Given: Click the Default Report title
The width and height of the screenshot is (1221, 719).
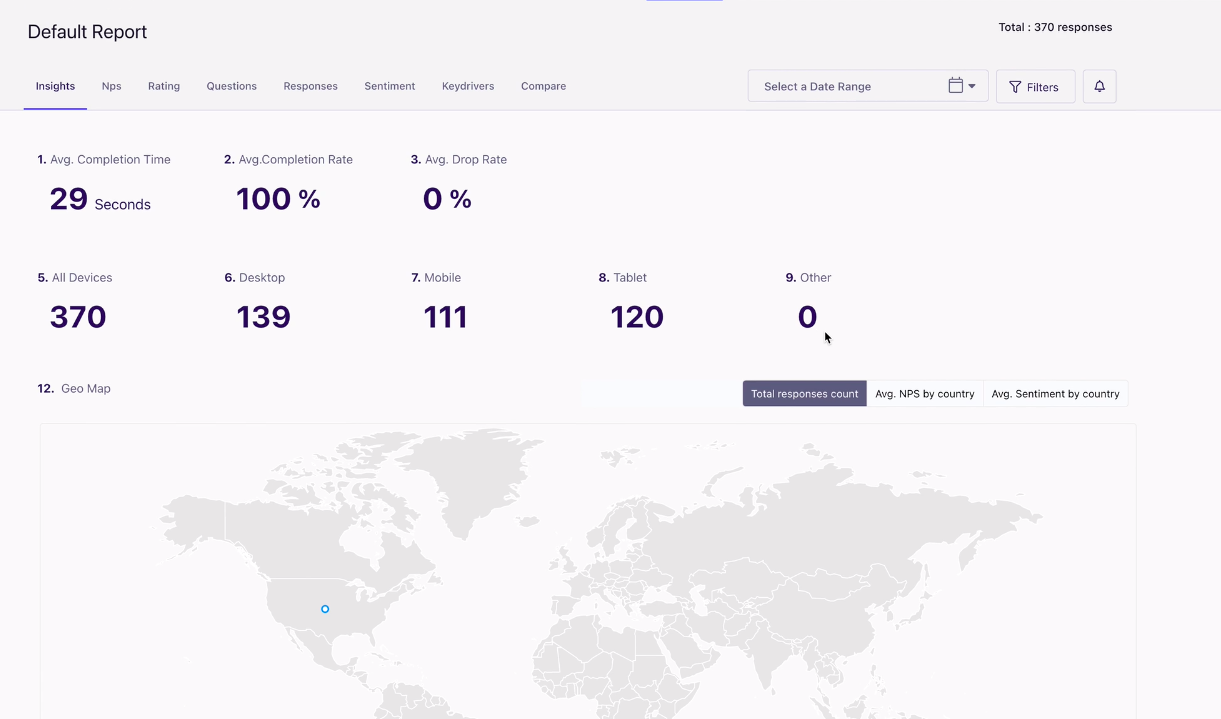Looking at the screenshot, I should tap(87, 32).
